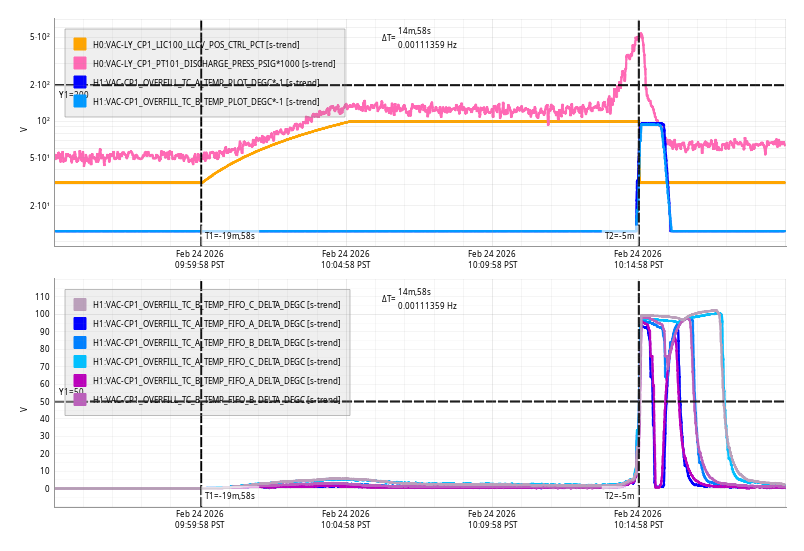Click the orange LIC100_LLCV_POS_CTRL_PCT legend swatch
This screenshot has height=551, width=804.
pyautogui.click(x=80, y=44)
